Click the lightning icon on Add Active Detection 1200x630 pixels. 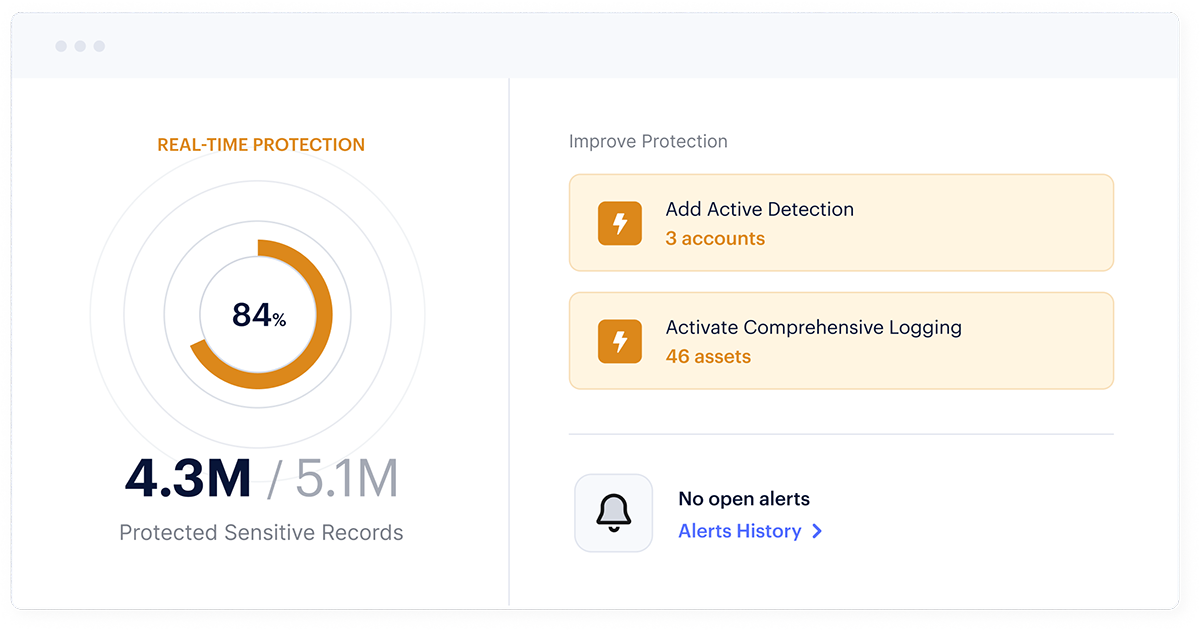pos(620,223)
